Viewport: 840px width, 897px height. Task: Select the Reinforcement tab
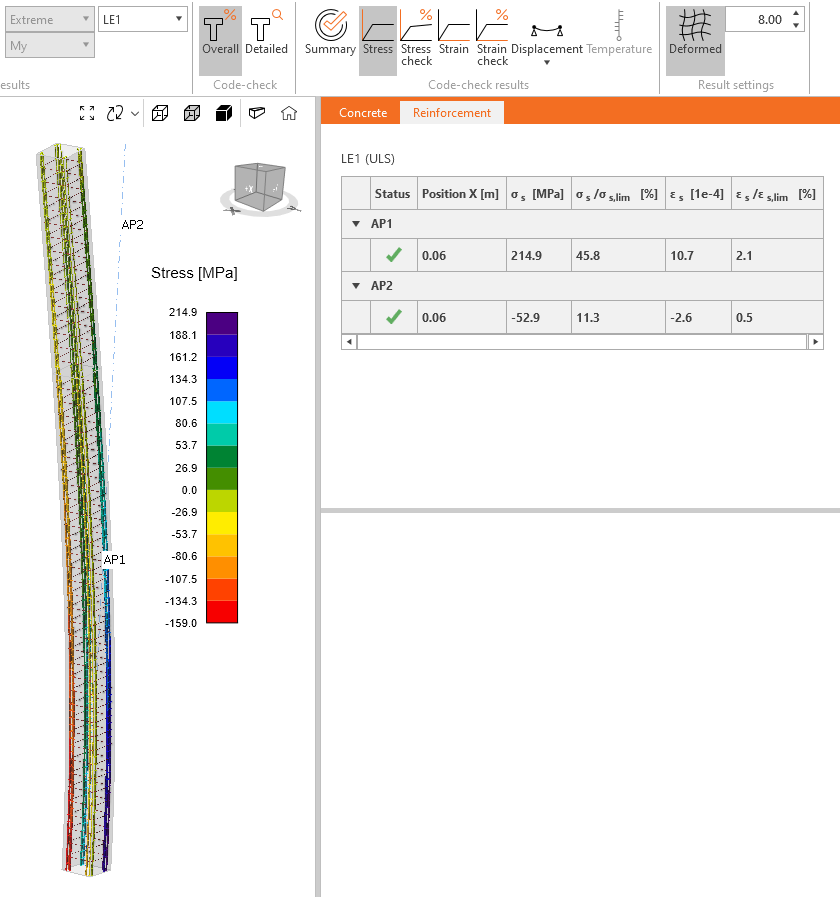tap(452, 113)
